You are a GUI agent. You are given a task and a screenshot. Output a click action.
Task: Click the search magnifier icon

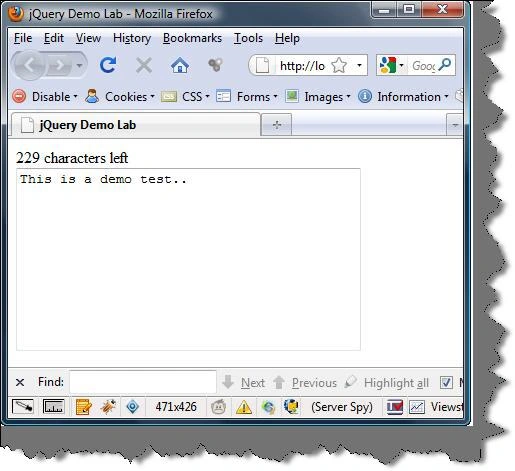(x=445, y=65)
